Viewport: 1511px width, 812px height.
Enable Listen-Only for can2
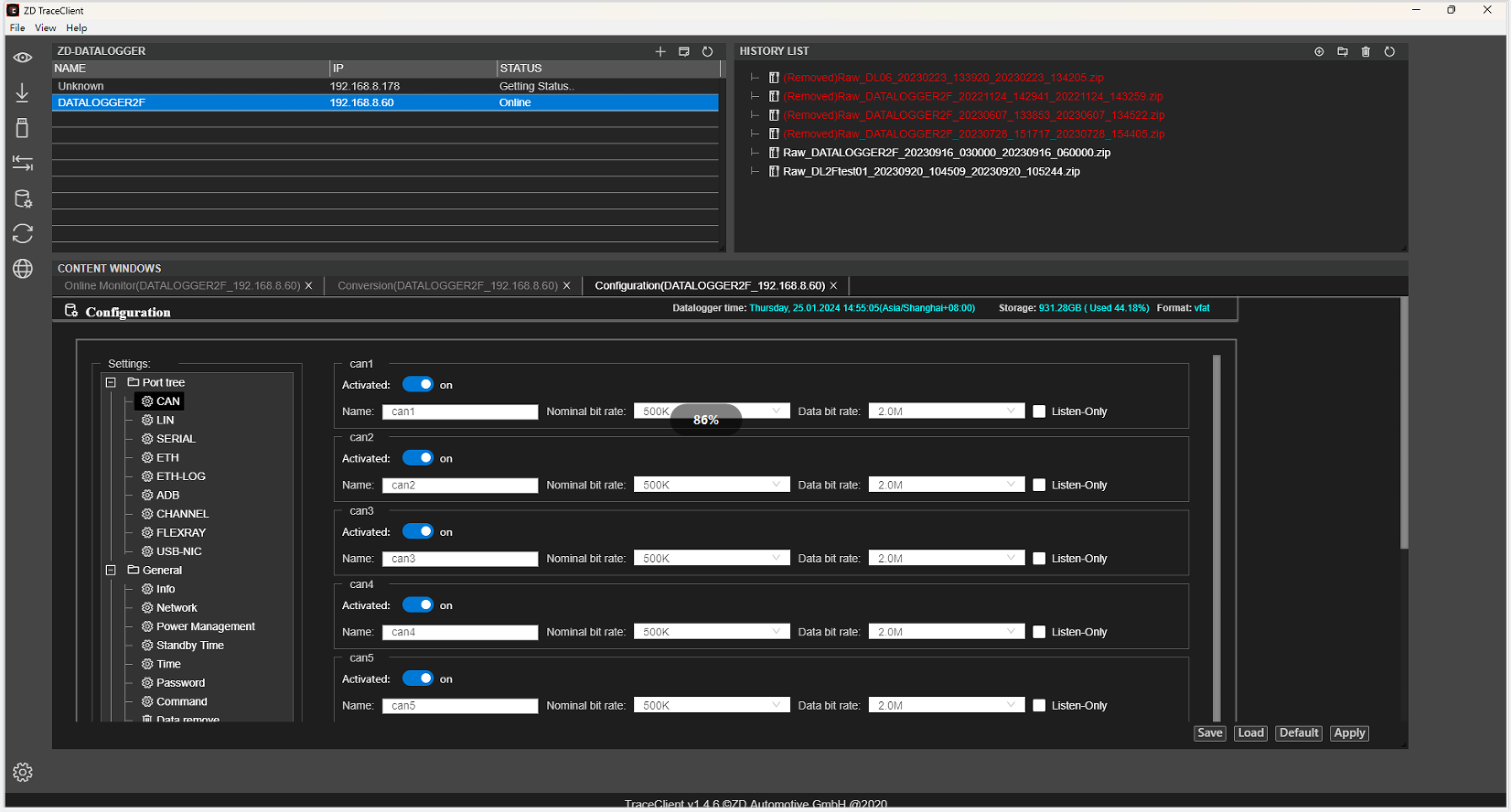[x=1039, y=486]
